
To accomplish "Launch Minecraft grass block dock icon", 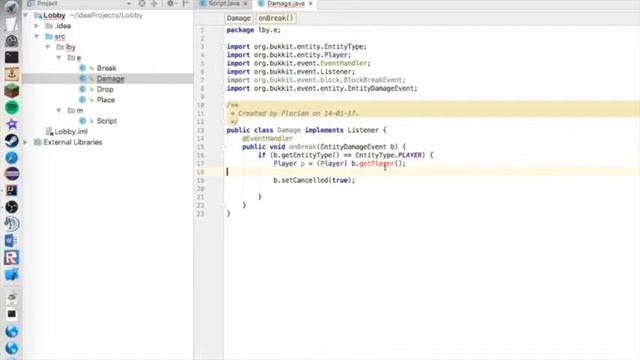I will 11,91.
